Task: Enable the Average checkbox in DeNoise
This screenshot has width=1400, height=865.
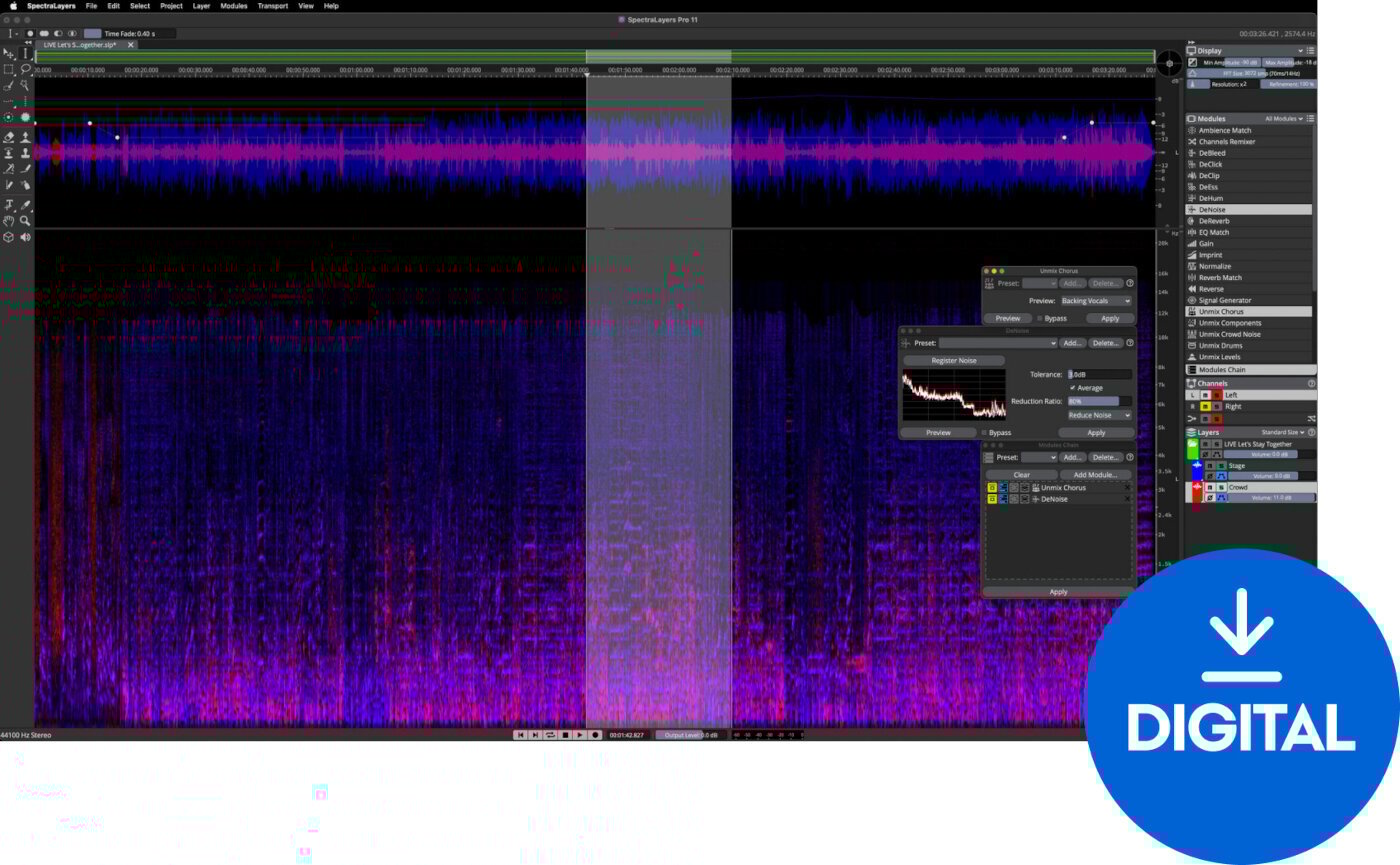Action: click(x=1072, y=388)
